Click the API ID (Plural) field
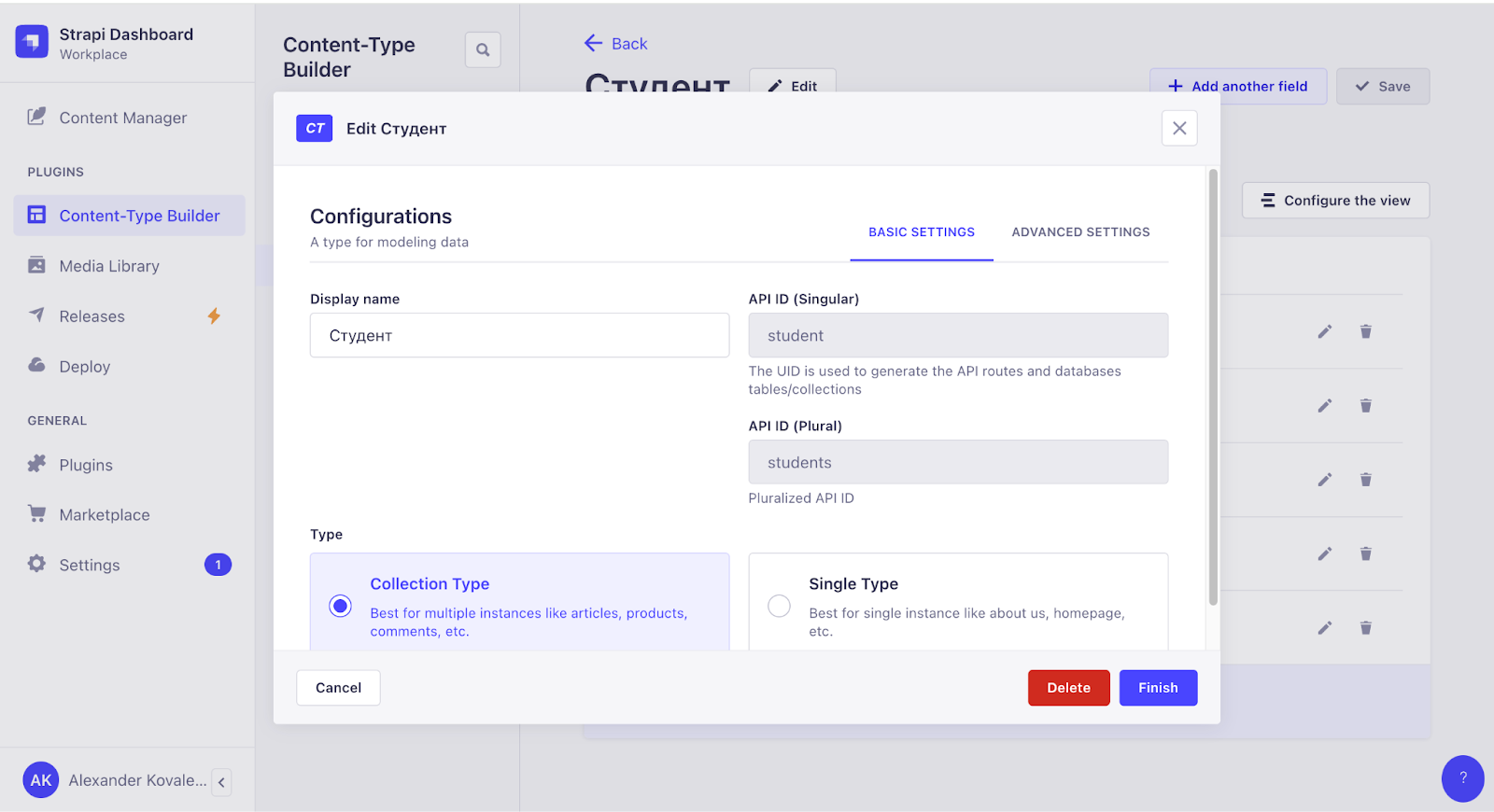Image resolution: width=1494 pixels, height=812 pixels. (958, 462)
